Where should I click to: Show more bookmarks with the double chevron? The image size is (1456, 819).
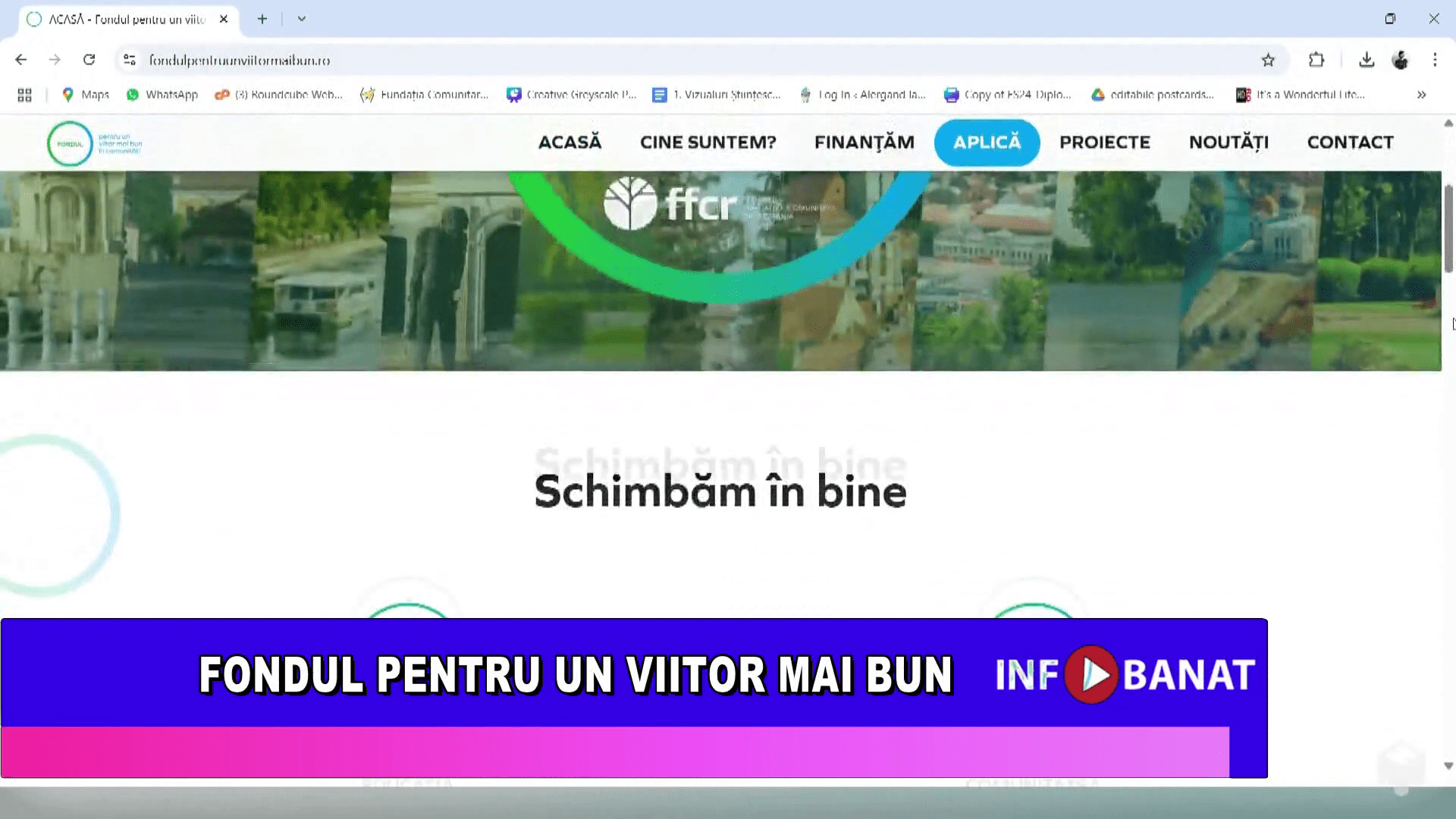point(1421,95)
